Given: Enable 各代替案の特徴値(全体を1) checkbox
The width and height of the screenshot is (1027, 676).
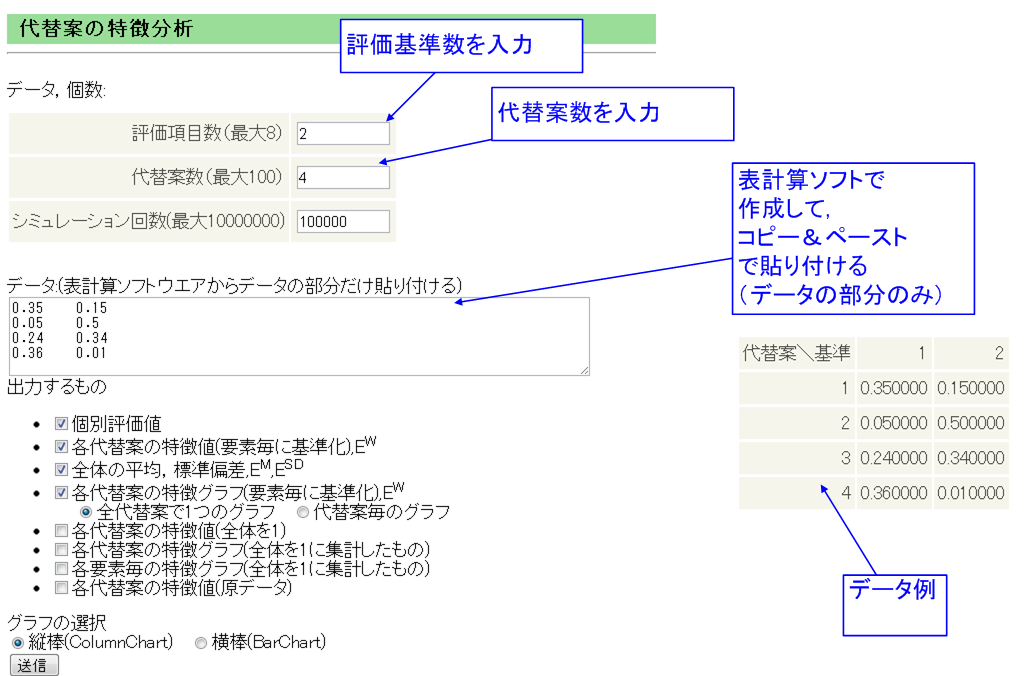Looking at the screenshot, I should [x=61, y=530].
